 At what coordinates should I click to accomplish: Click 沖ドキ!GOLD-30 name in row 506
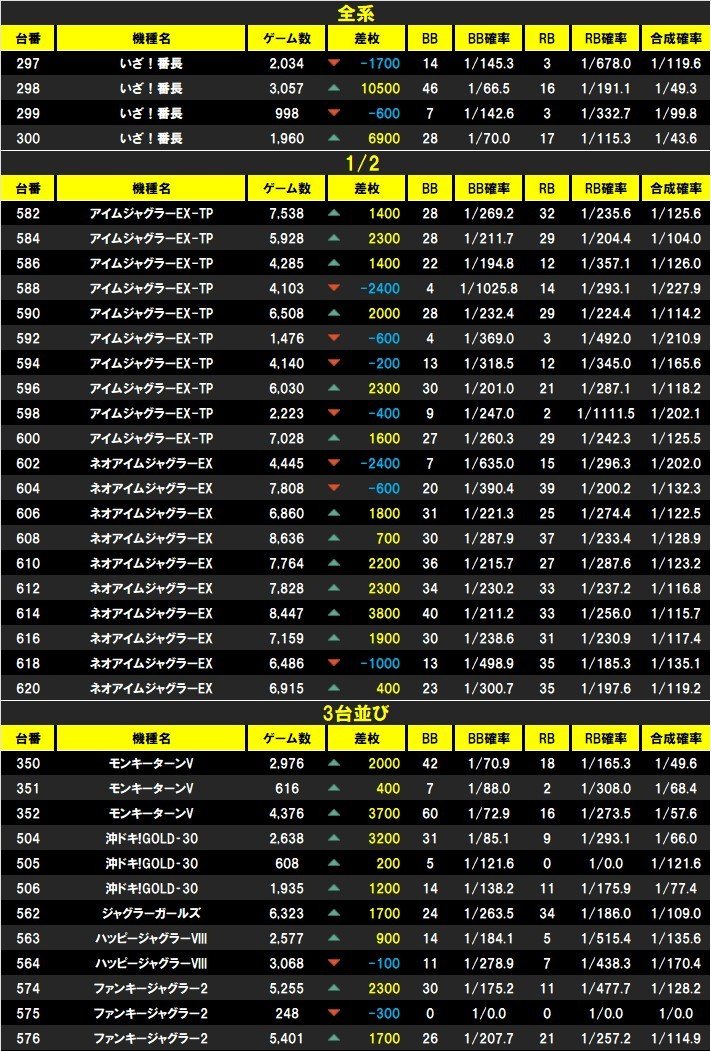click(x=151, y=889)
